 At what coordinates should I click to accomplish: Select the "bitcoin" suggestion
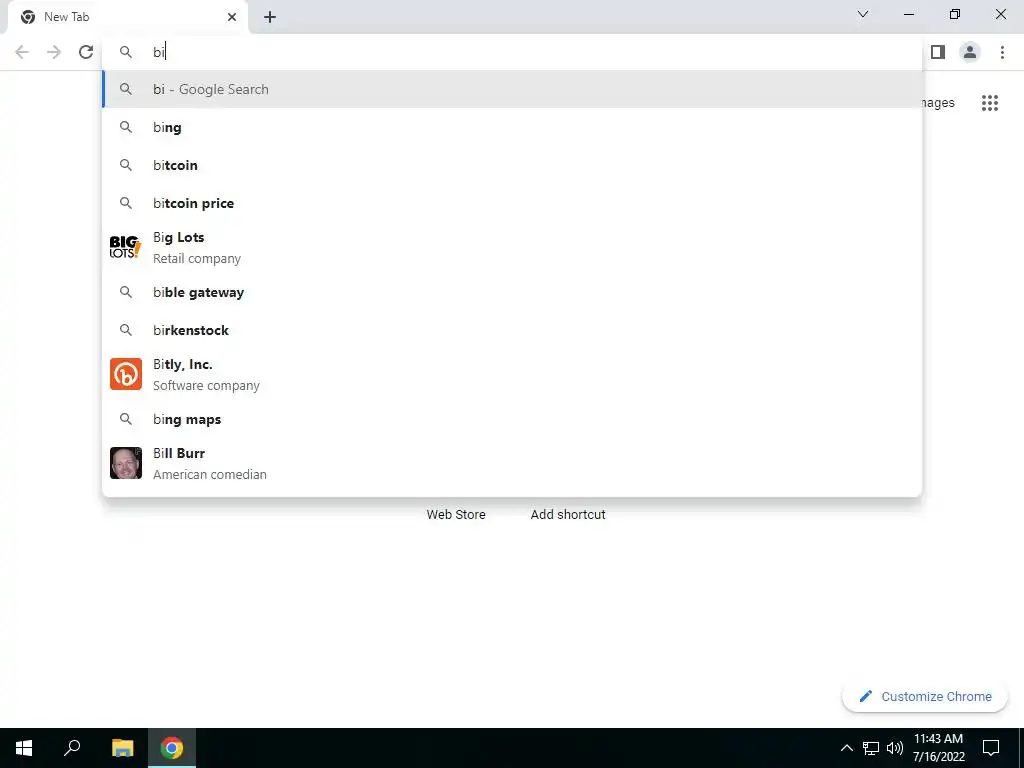click(513, 165)
